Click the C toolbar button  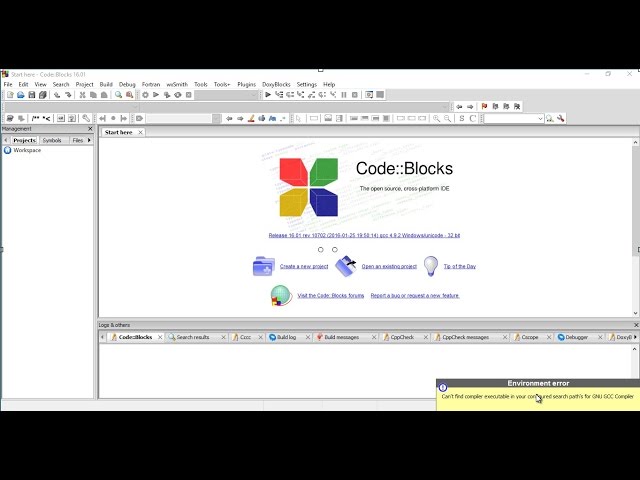pyautogui.click(x=473, y=118)
